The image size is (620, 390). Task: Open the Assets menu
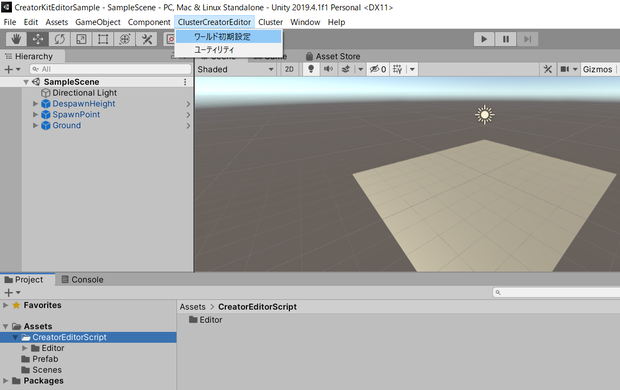tap(57, 22)
